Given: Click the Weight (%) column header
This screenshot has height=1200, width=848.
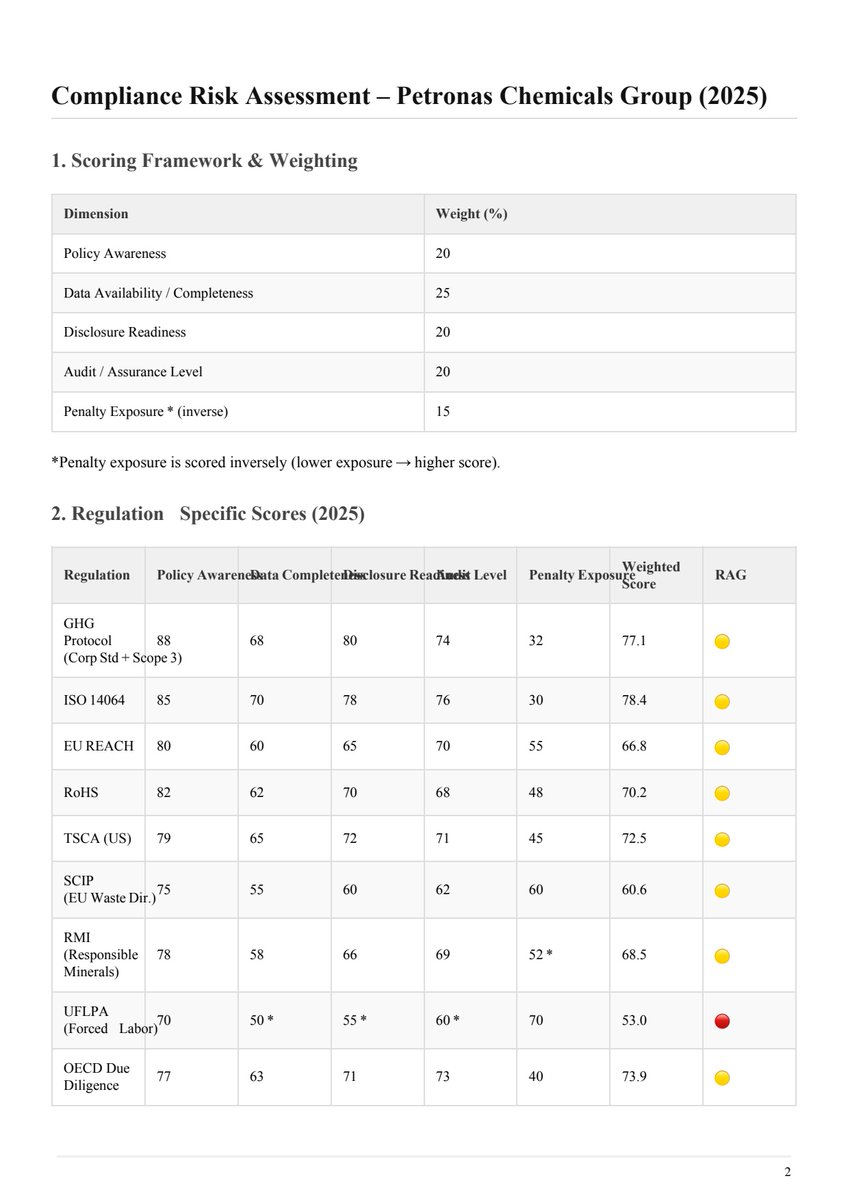Looking at the screenshot, I should tap(471, 214).
